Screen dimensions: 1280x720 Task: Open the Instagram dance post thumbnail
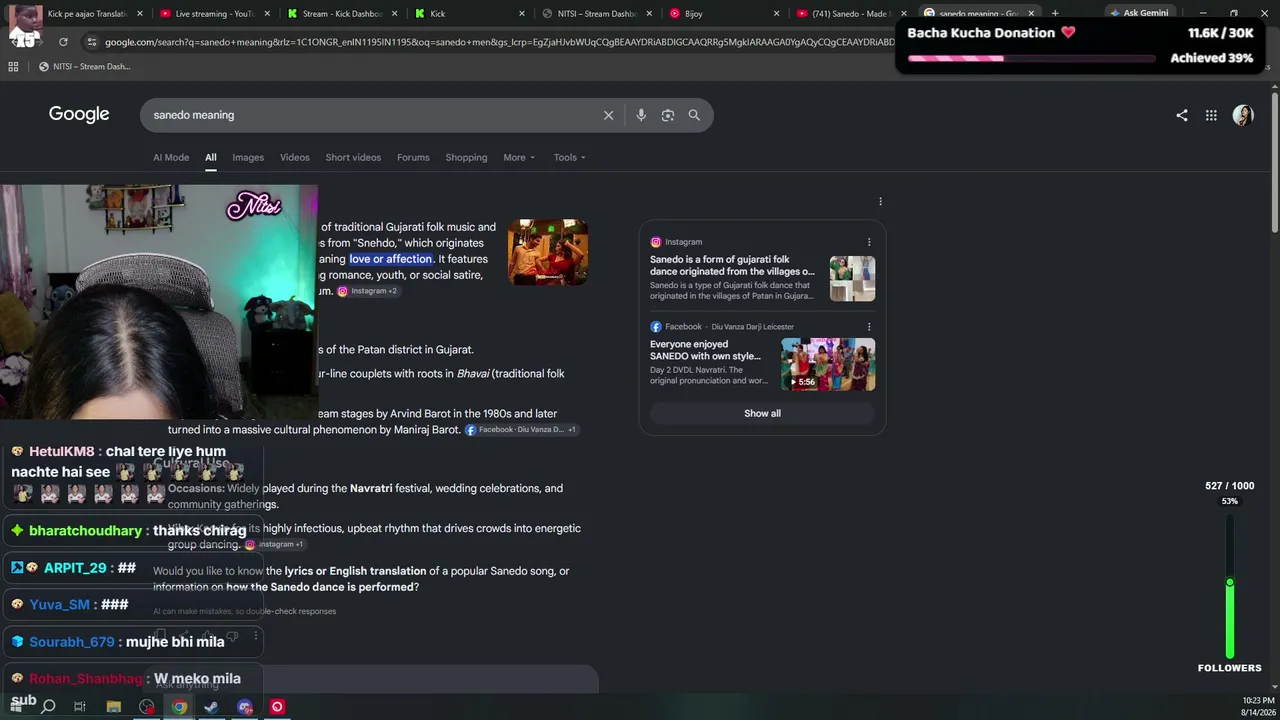click(x=852, y=279)
